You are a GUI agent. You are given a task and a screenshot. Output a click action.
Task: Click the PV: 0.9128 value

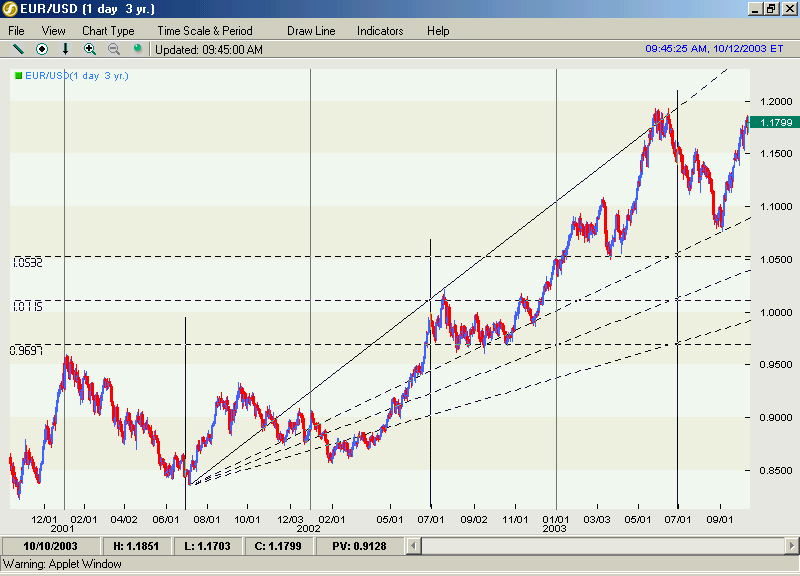[x=359, y=546]
